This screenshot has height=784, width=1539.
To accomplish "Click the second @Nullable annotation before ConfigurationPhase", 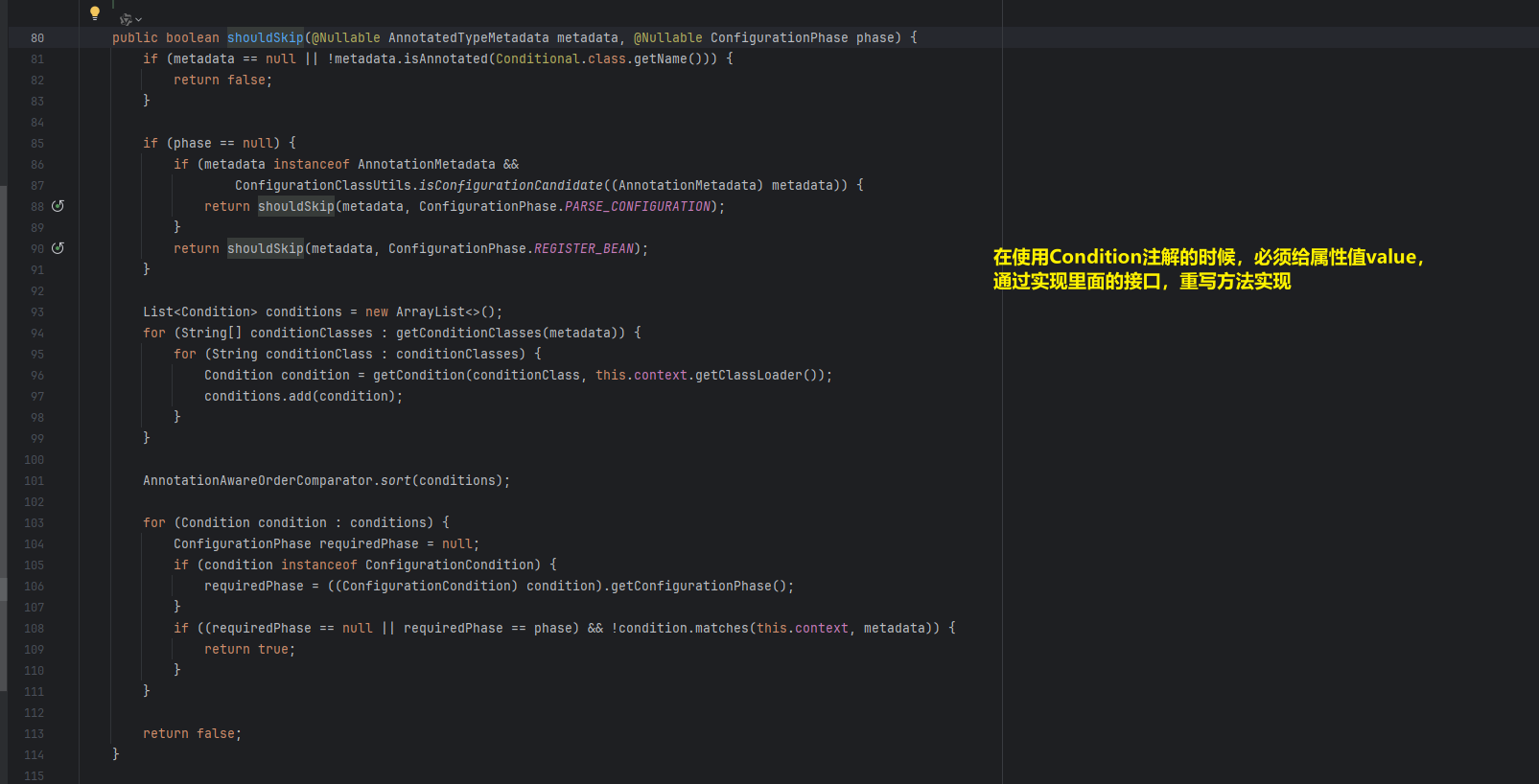I will pos(668,37).
